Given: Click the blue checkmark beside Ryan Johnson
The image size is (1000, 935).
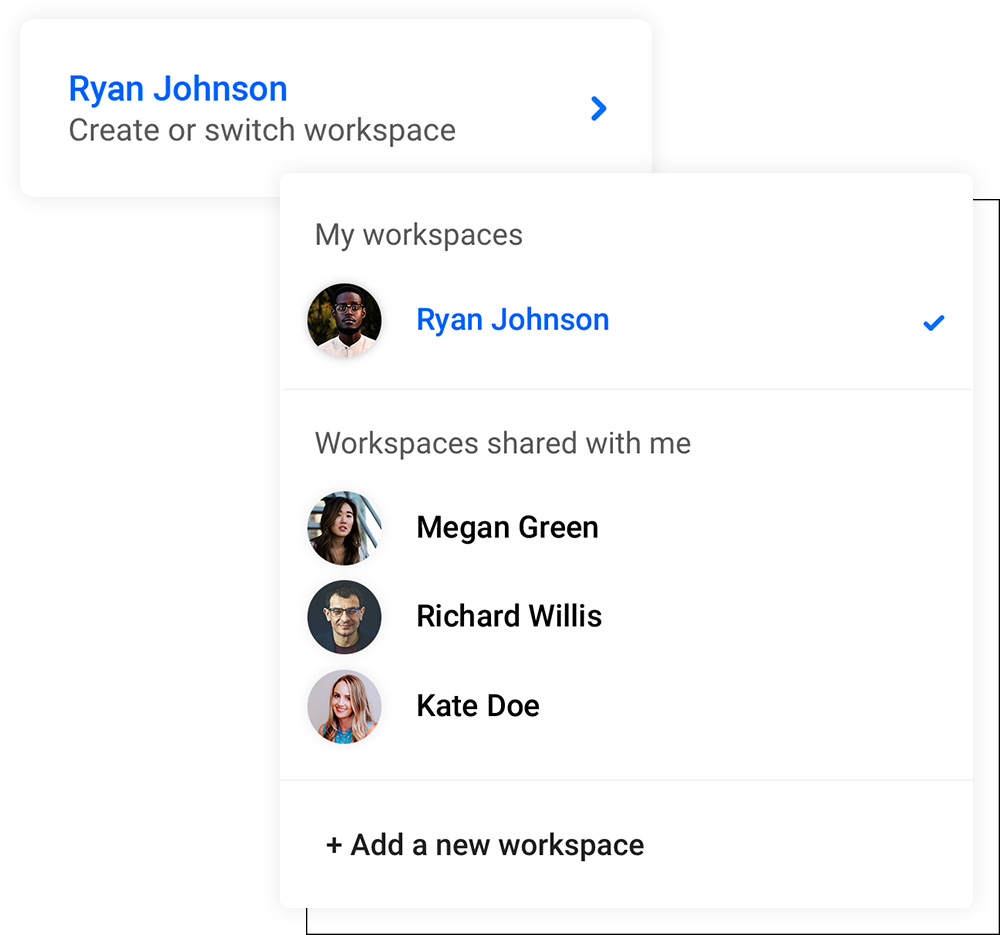Looking at the screenshot, I should click(933, 323).
